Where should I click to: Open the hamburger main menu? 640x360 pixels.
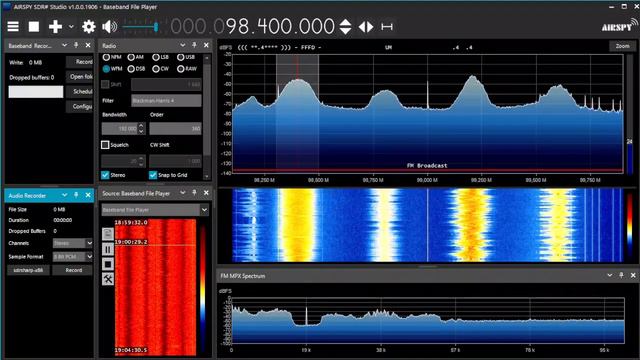13,27
